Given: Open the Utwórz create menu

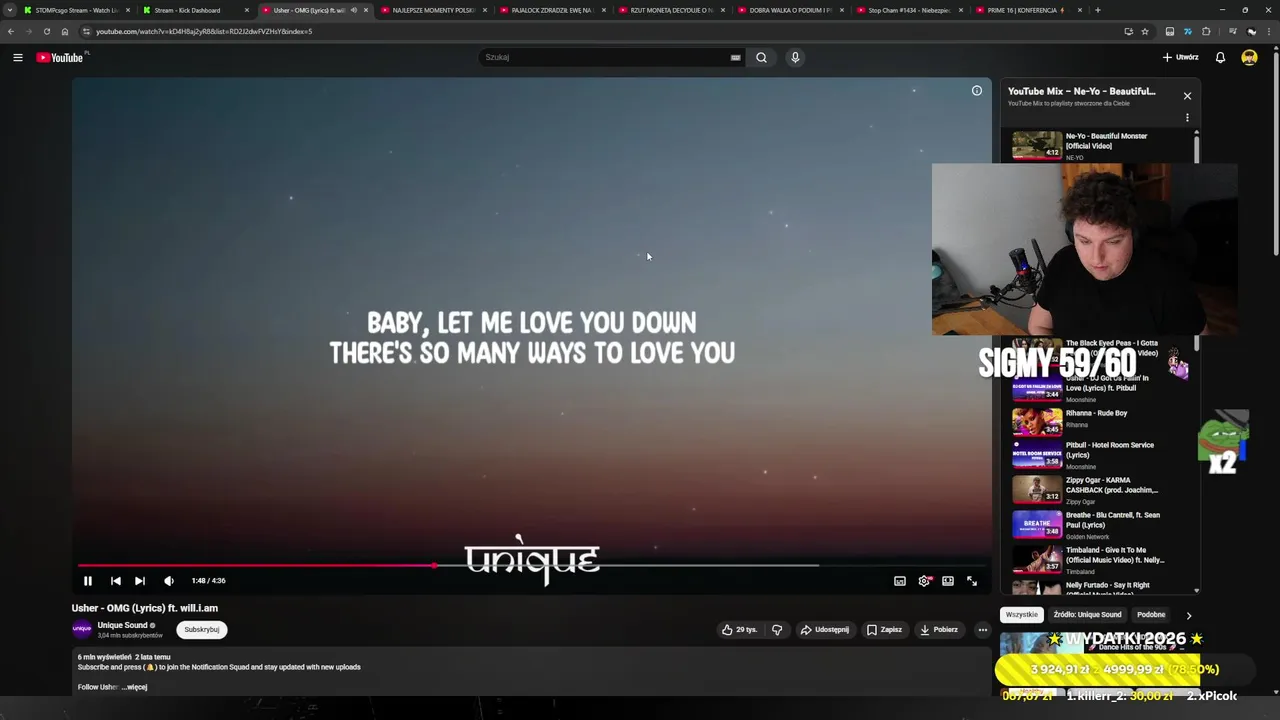Looking at the screenshot, I should [x=1181, y=57].
